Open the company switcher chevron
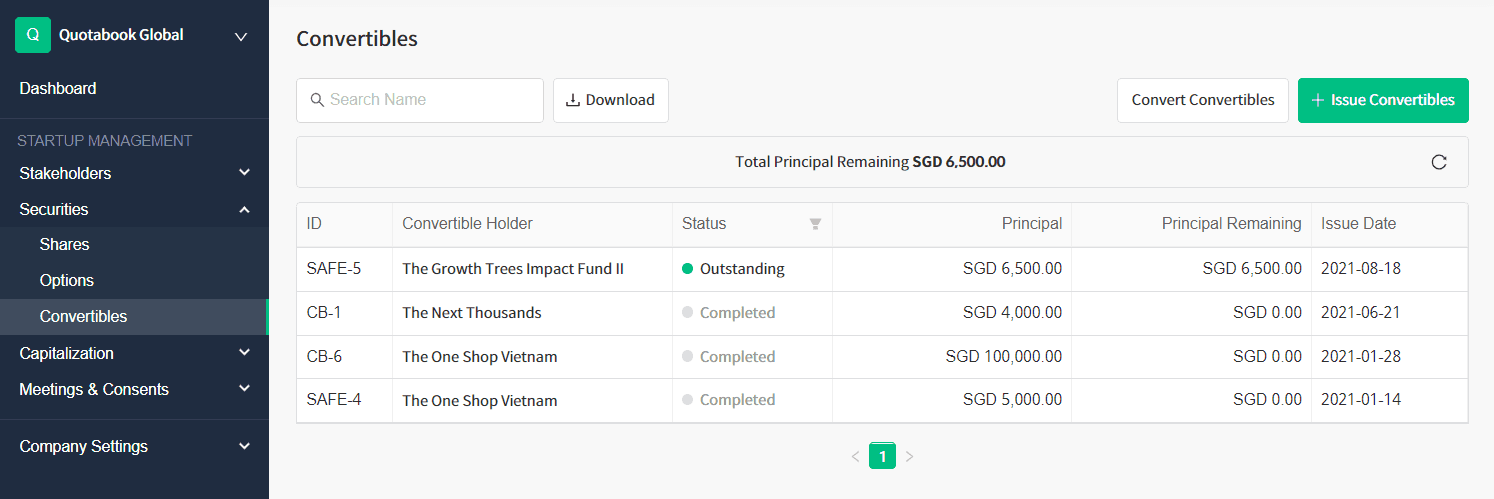 point(240,37)
